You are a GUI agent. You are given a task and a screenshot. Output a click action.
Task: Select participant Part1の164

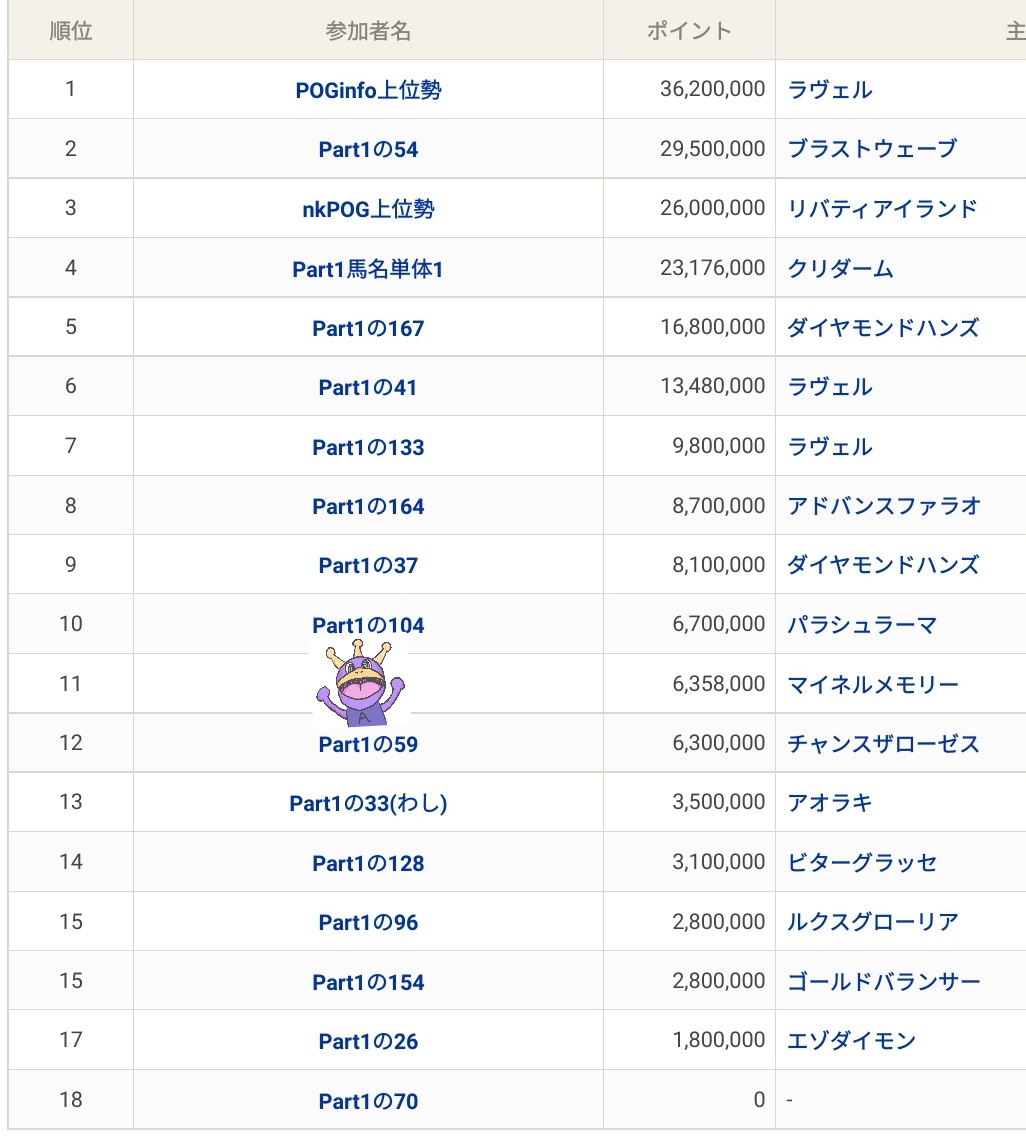[x=368, y=507]
